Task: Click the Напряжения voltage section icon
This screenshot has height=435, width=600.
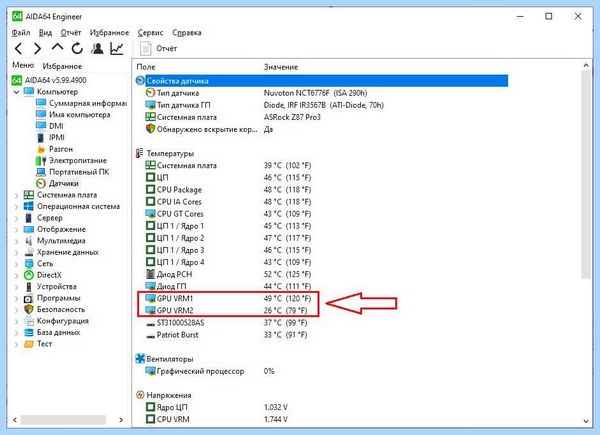Action: pyautogui.click(x=140, y=395)
